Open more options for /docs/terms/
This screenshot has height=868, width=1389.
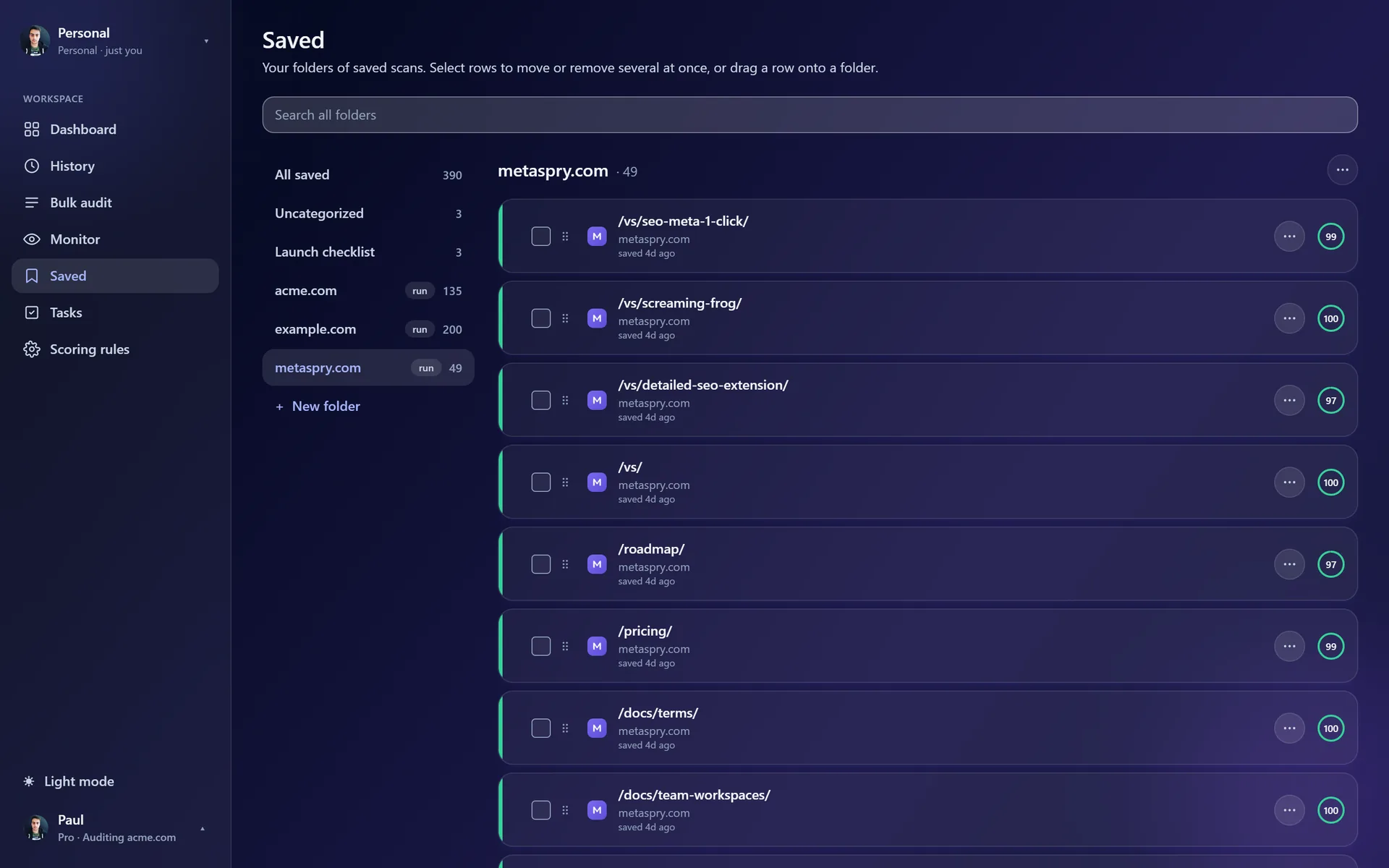point(1289,728)
